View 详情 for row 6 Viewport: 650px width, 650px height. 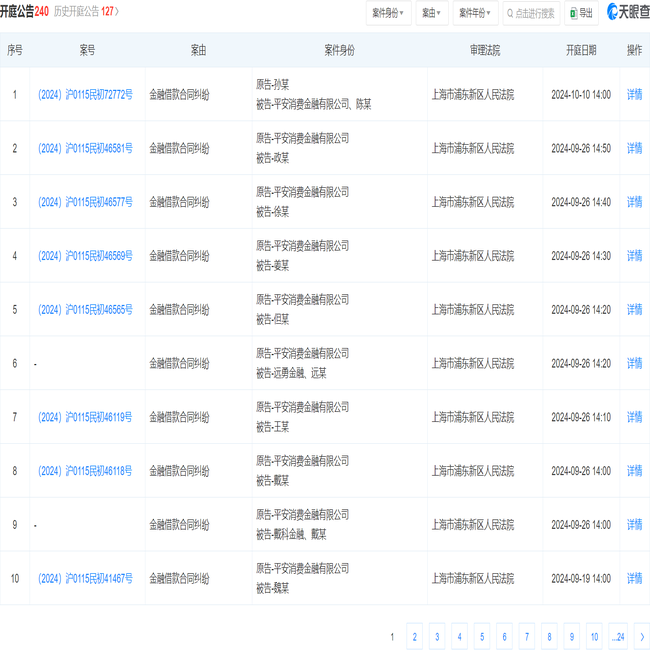pos(634,364)
